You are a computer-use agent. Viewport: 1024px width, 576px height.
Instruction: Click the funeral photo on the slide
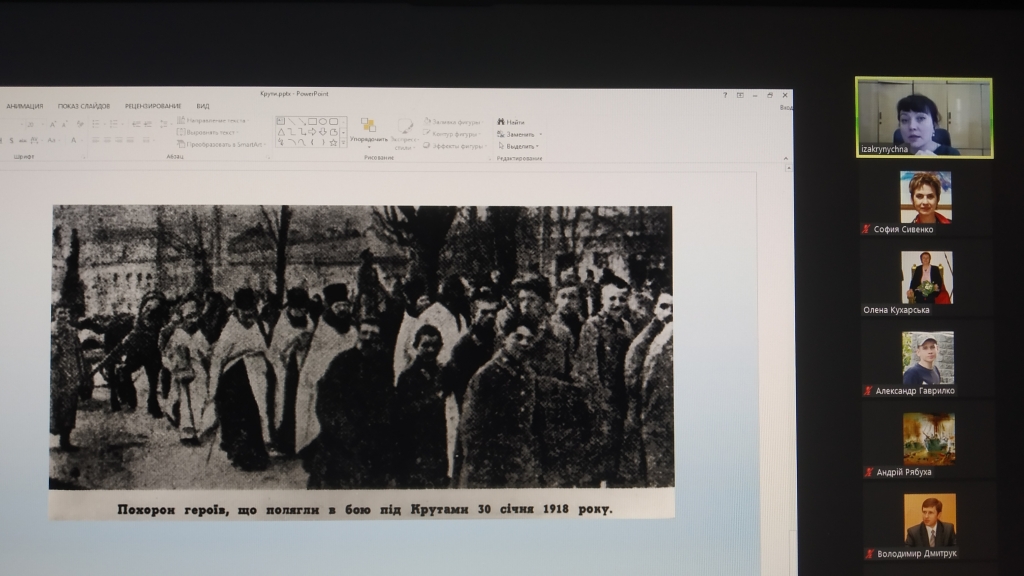362,347
